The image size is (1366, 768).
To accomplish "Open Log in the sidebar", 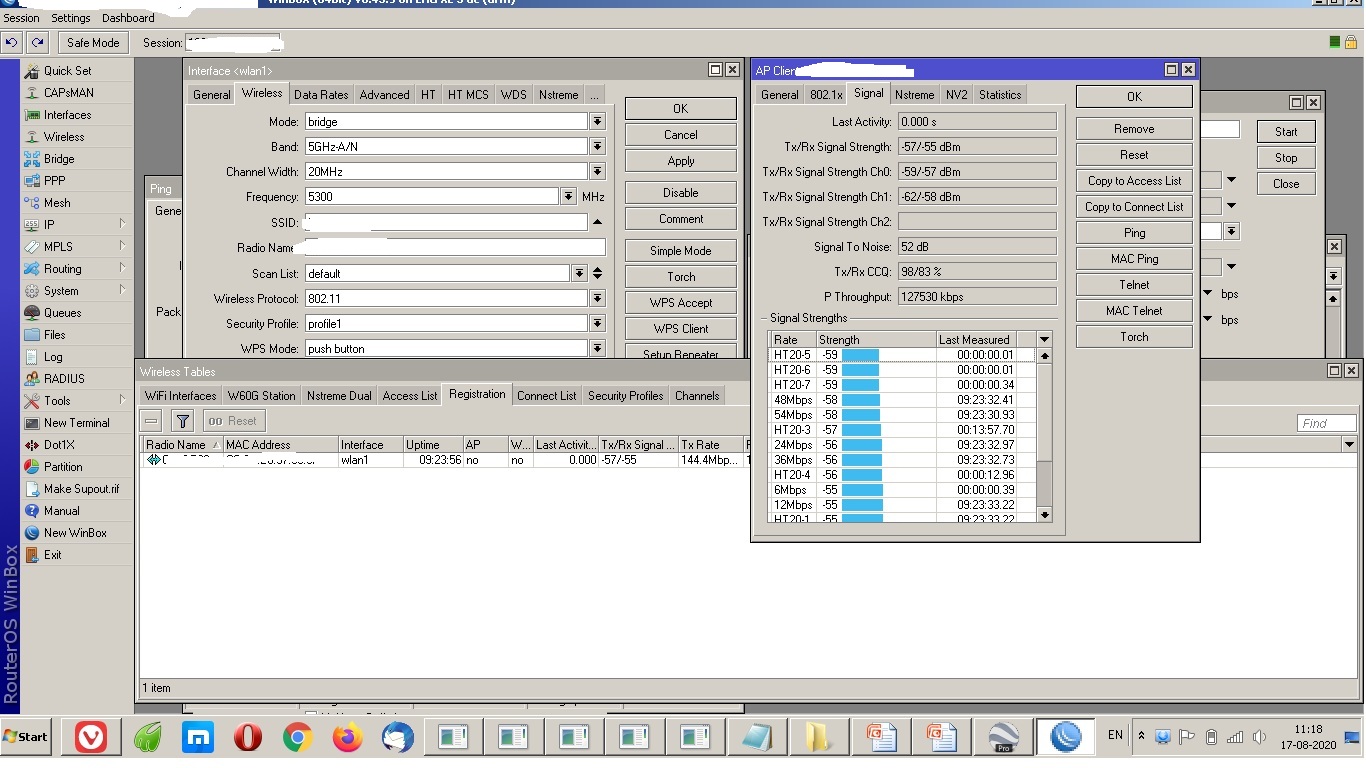I will click(x=53, y=357).
